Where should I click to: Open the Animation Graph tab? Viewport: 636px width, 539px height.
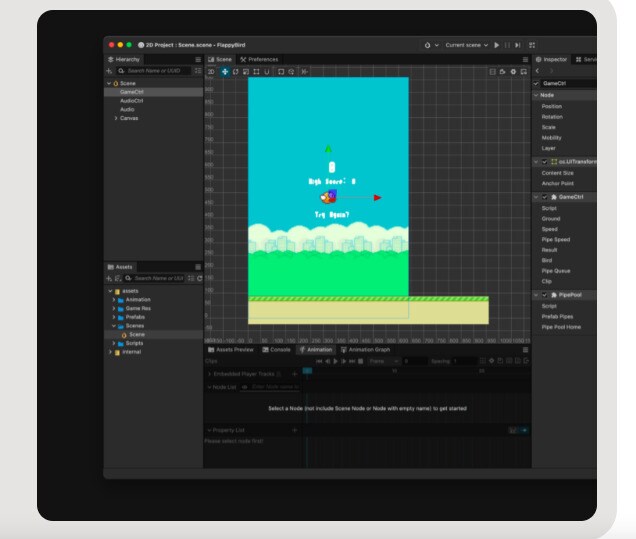pos(368,349)
